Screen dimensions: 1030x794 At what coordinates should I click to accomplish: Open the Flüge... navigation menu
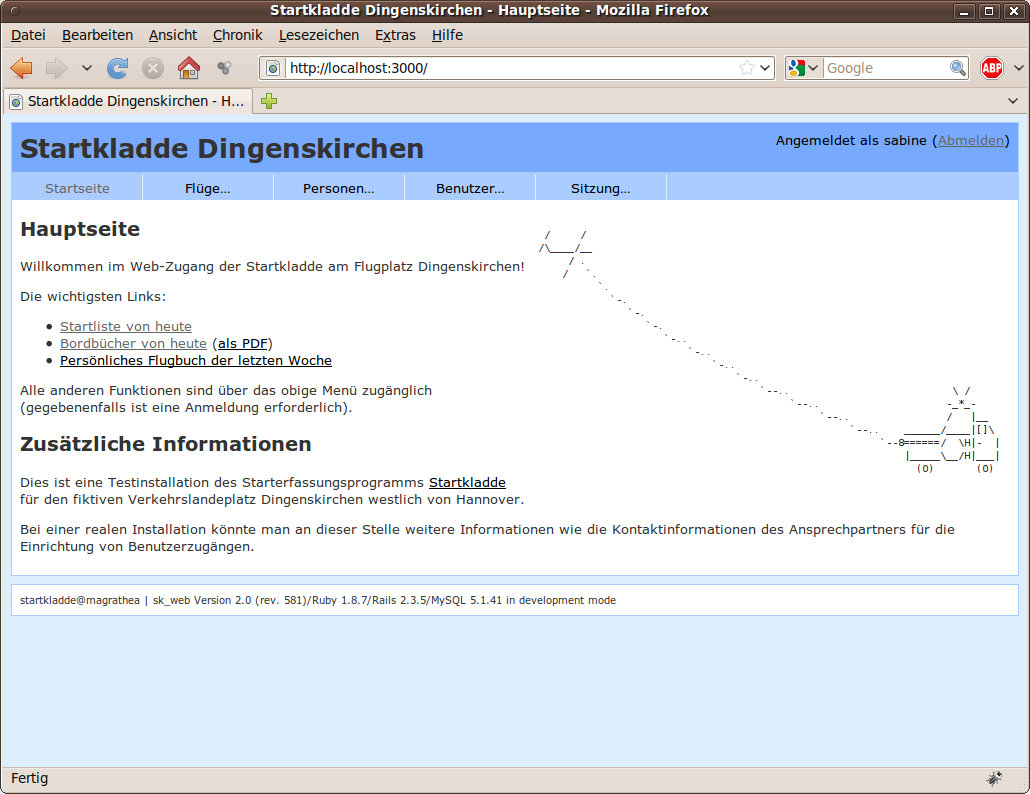point(208,188)
